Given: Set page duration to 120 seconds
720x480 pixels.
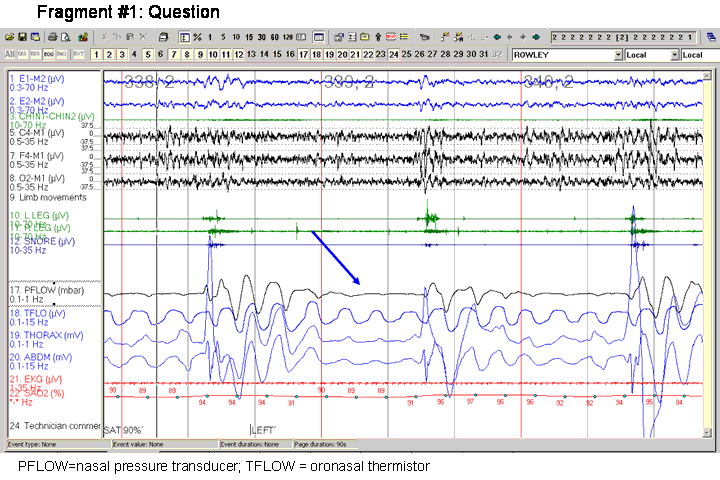Looking at the screenshot, I should tap(288, 36).
